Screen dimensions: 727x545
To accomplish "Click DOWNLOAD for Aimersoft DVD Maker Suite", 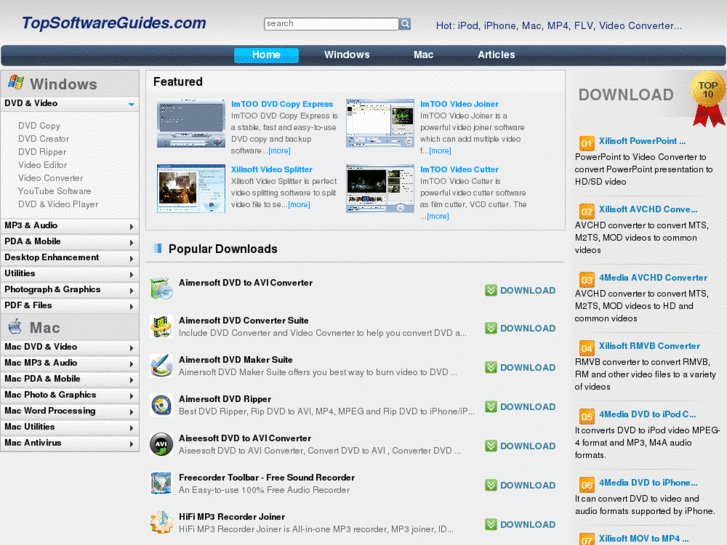I will pyautogui.click(x=520, y=367).
